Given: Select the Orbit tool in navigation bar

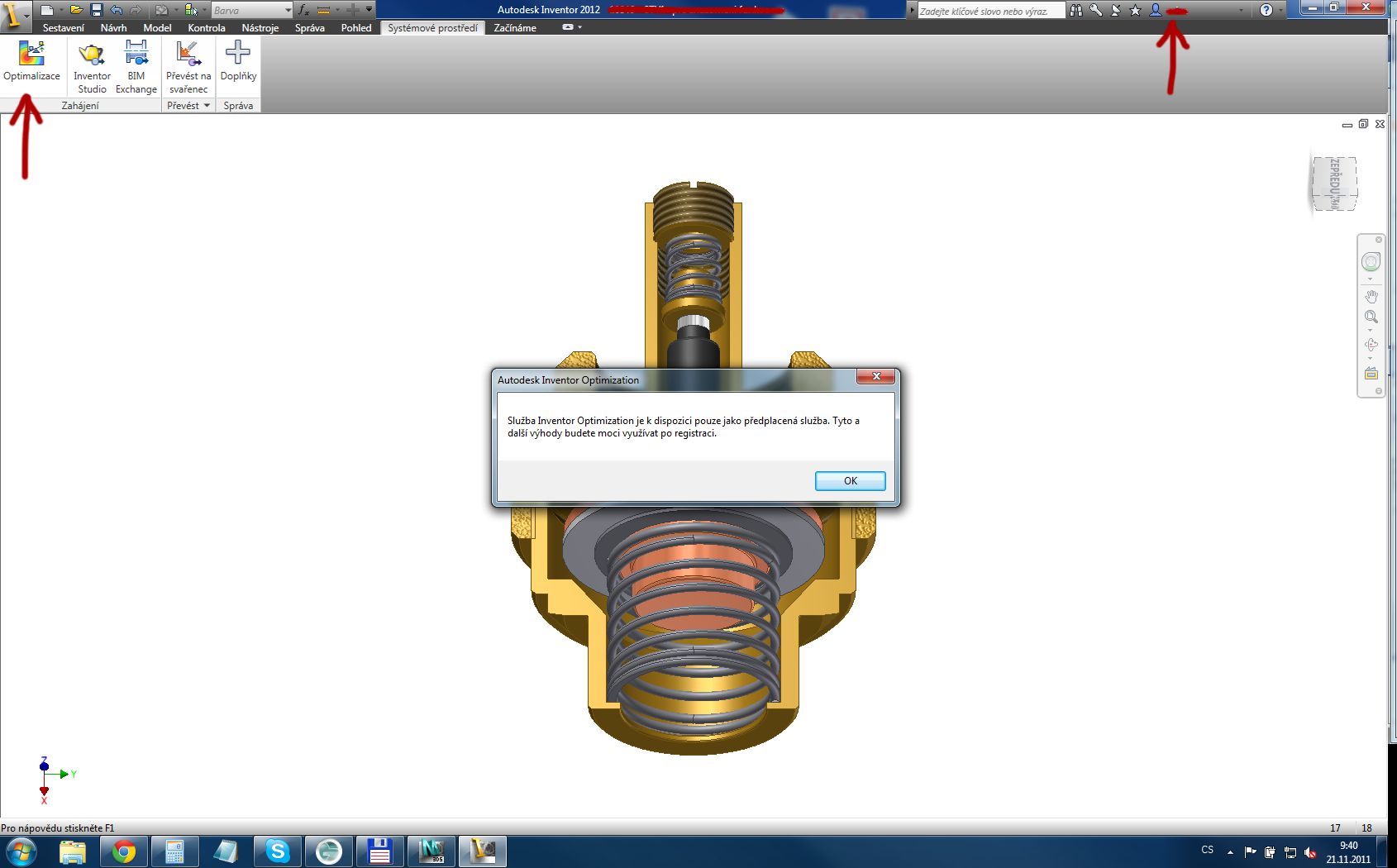Looking at the screenshot, I should (x=1371, y=345).
